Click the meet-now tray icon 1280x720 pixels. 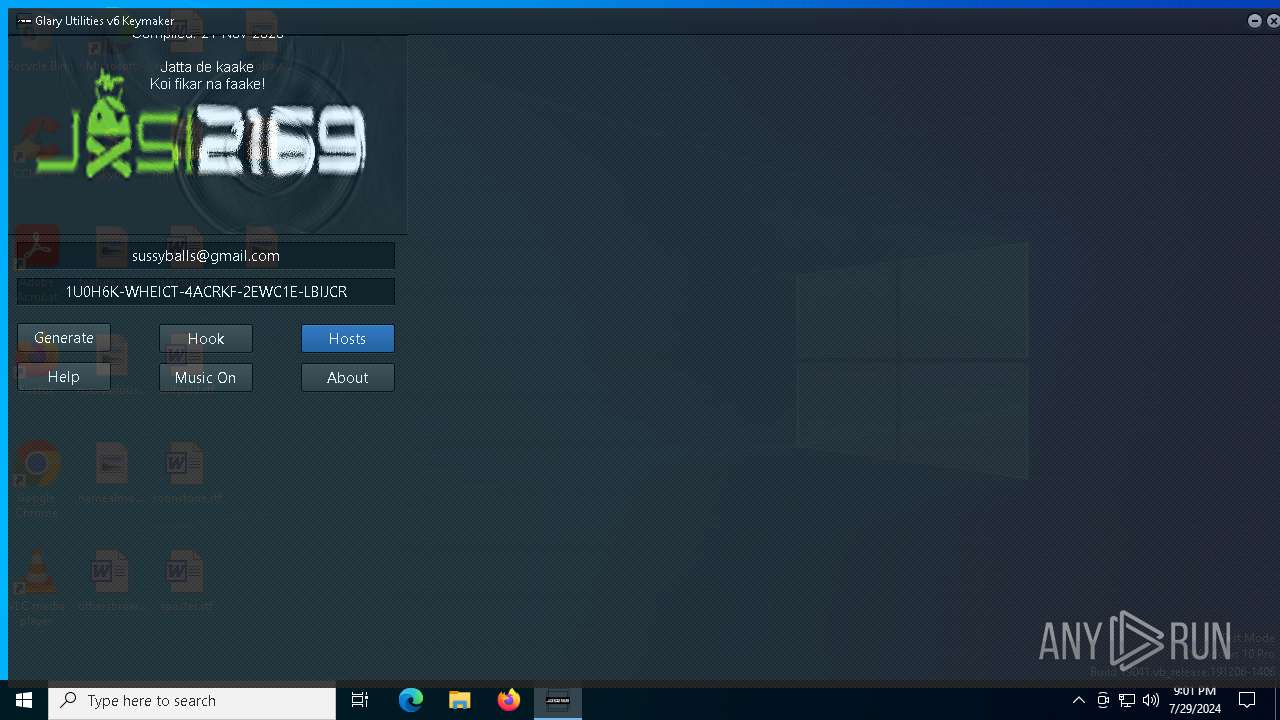pos(1103,701)
